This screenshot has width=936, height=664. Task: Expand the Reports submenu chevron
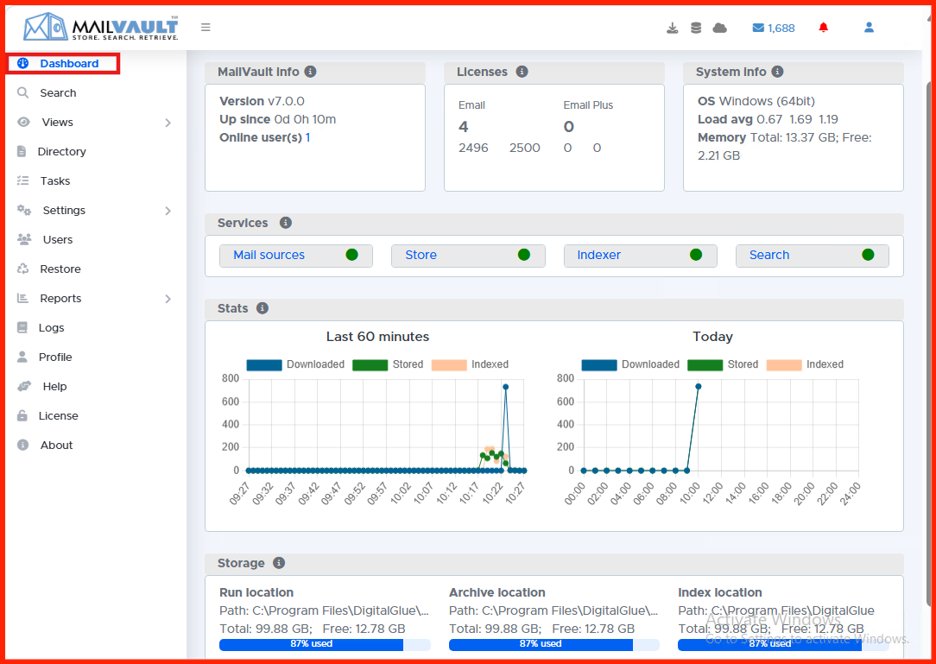coord(168,299)
